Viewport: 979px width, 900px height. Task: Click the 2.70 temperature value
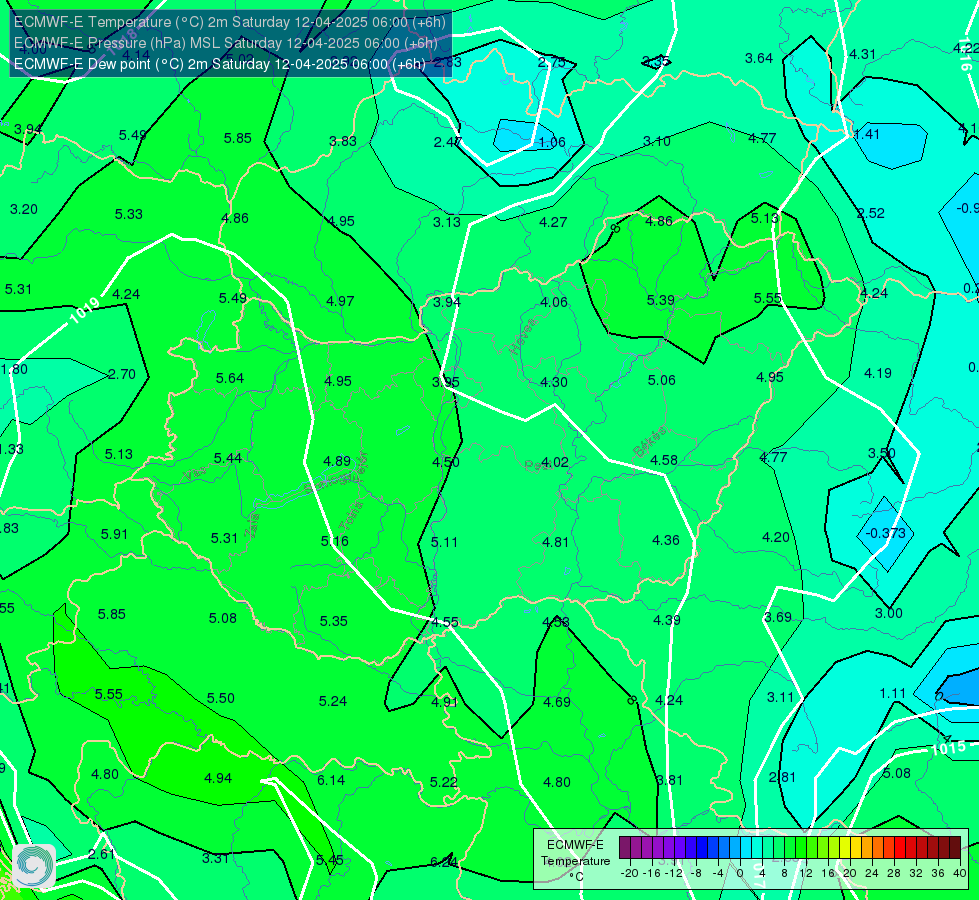[x=122, y=374]
